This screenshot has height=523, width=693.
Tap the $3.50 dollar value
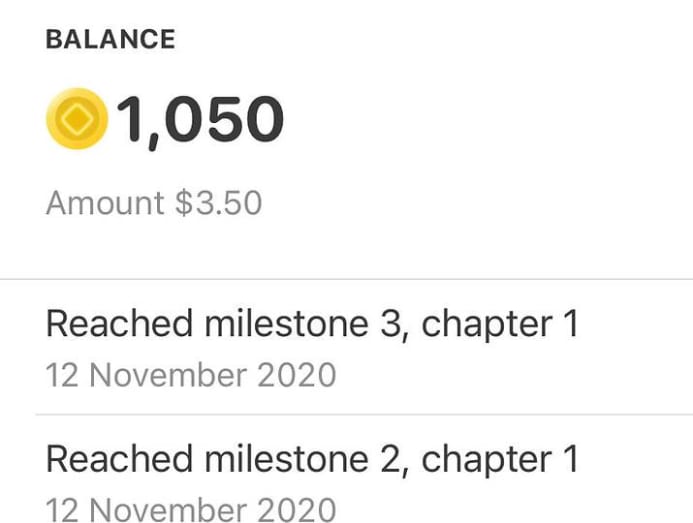(218, 203)
